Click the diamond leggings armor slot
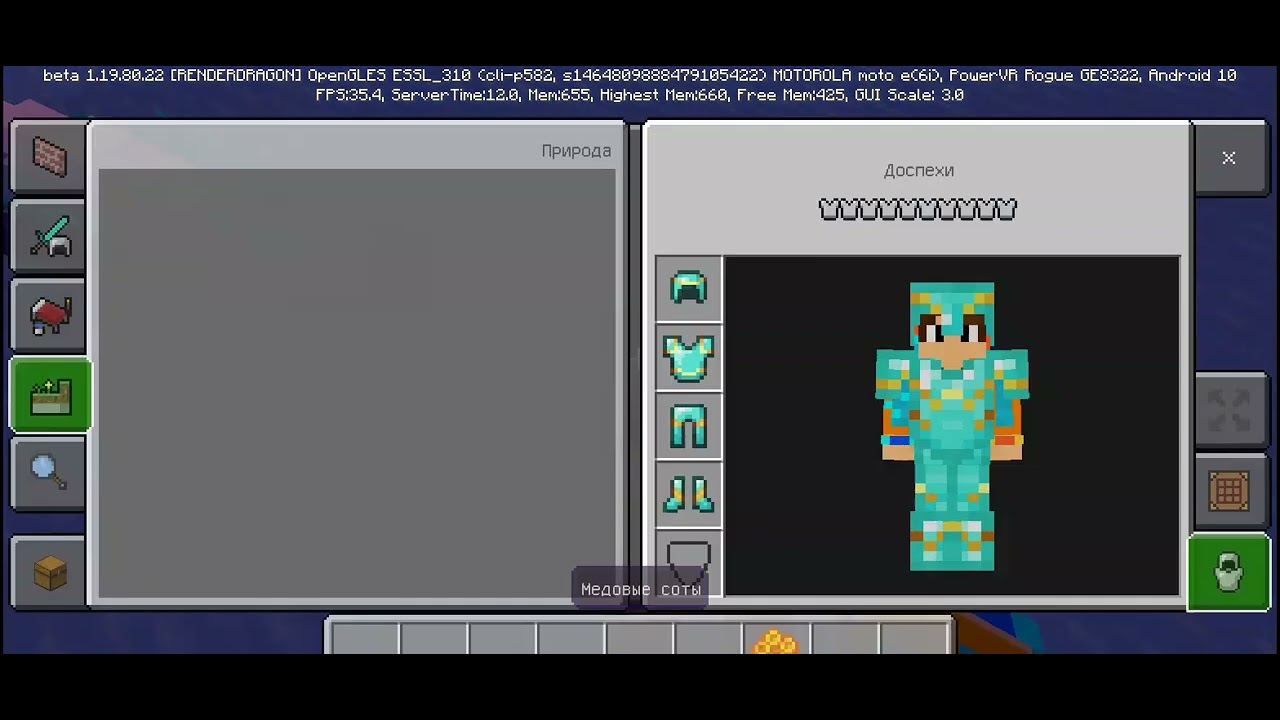The height and width of the screenshot is (720, 1280). 688,426
